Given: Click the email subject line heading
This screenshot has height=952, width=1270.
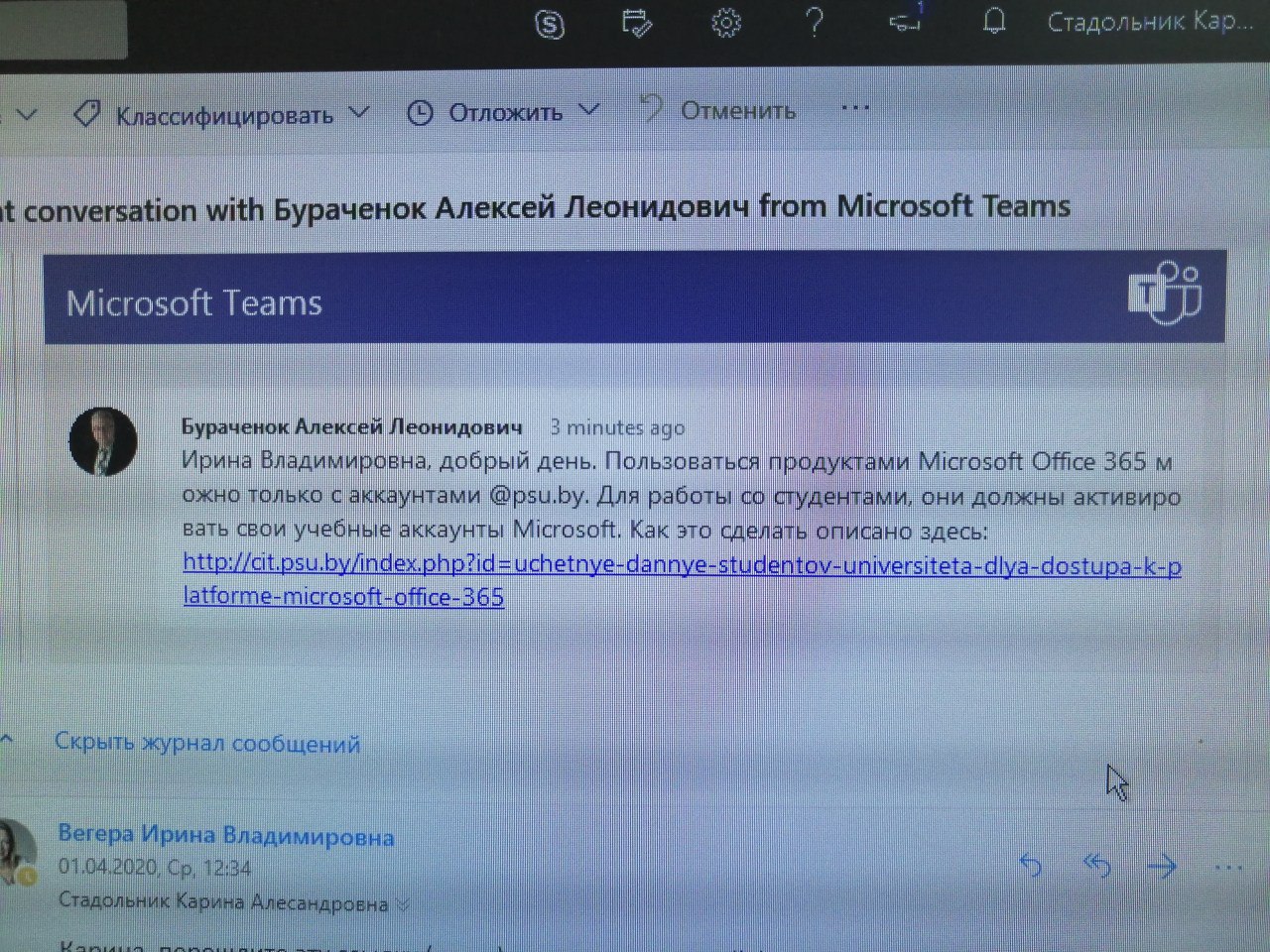Looking at the screenshot, I should [536, 208].
